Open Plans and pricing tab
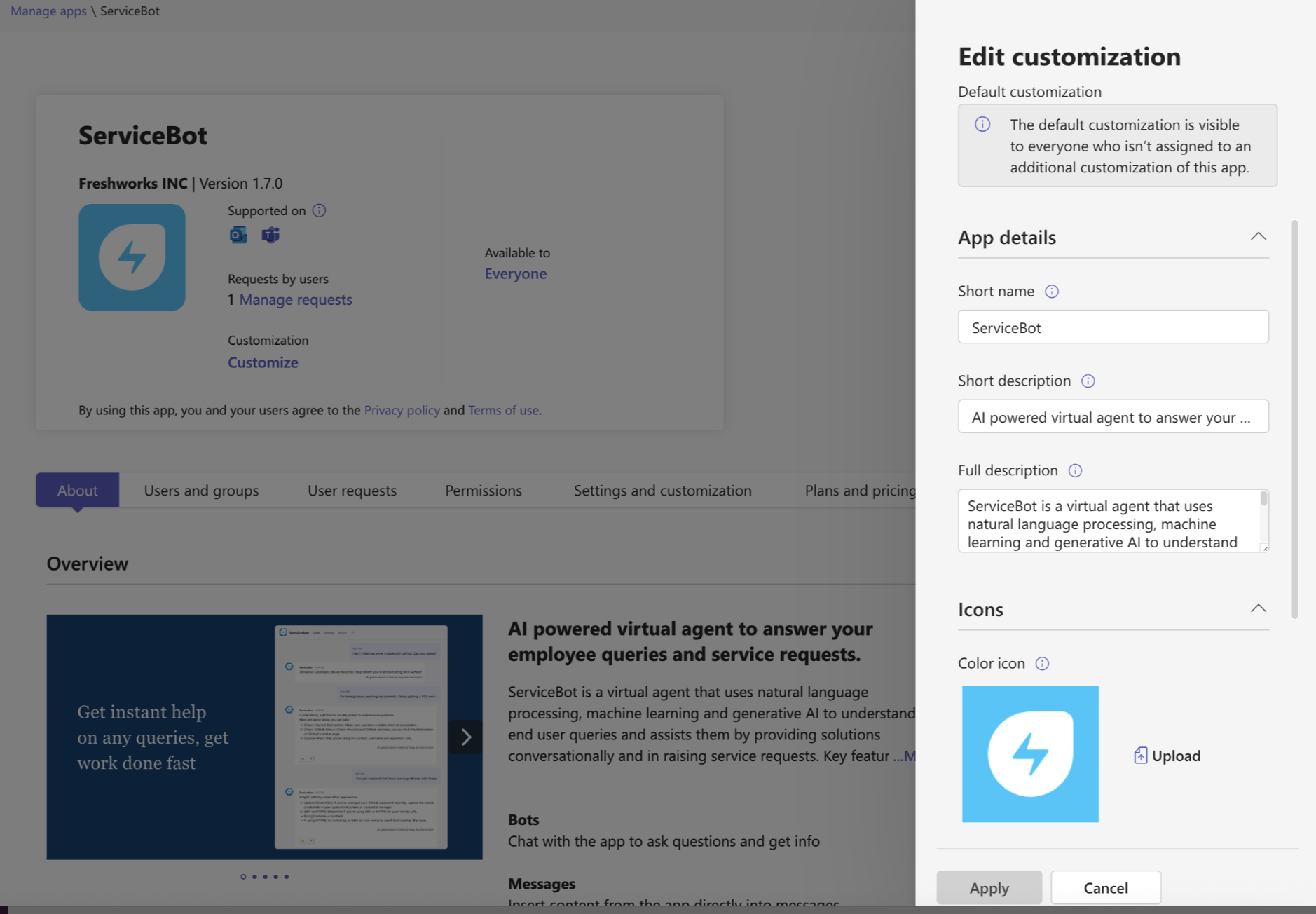 pyautogui.click(x=860, y=491)
